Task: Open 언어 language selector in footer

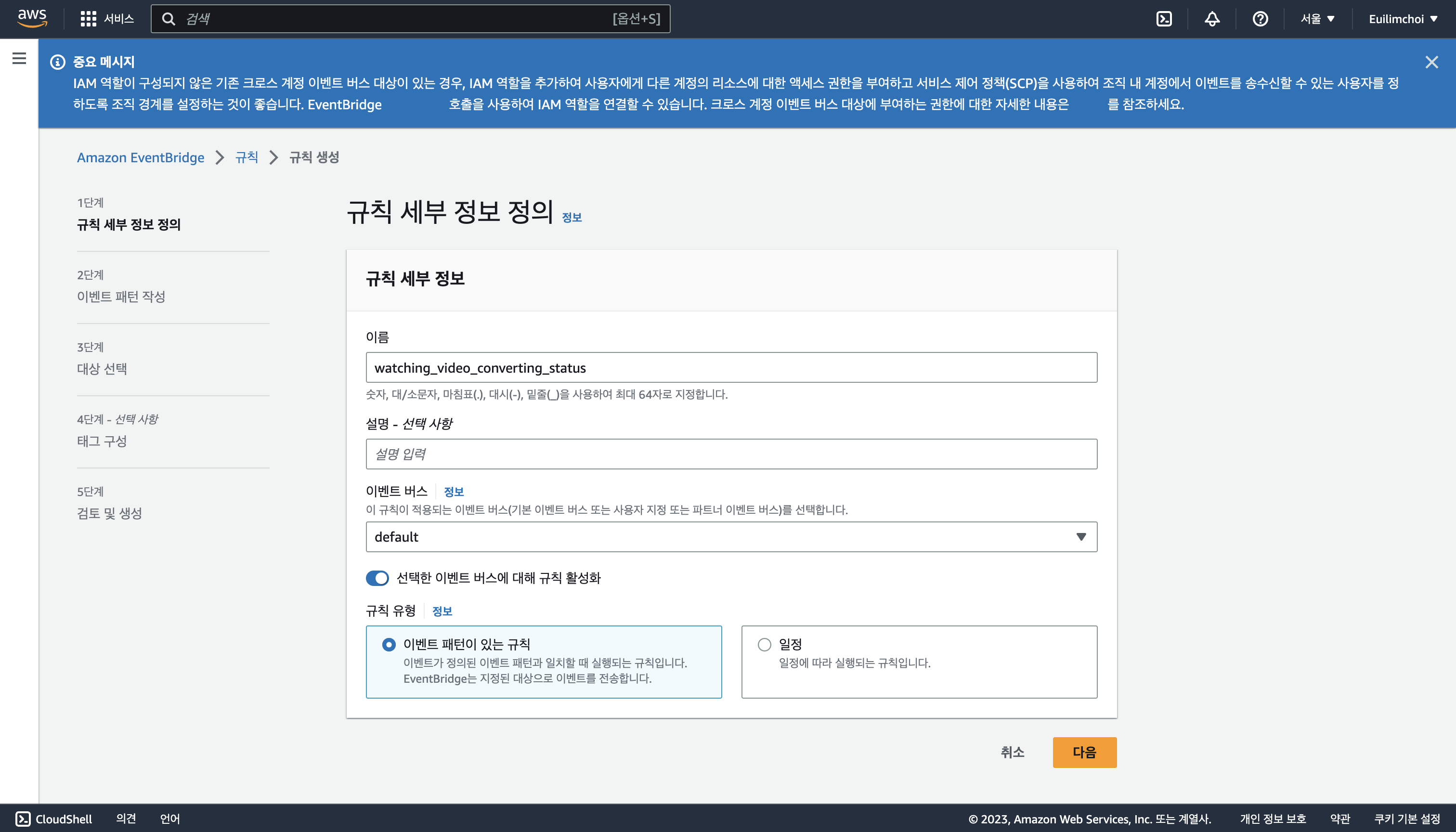Action: tap(169, 819)
